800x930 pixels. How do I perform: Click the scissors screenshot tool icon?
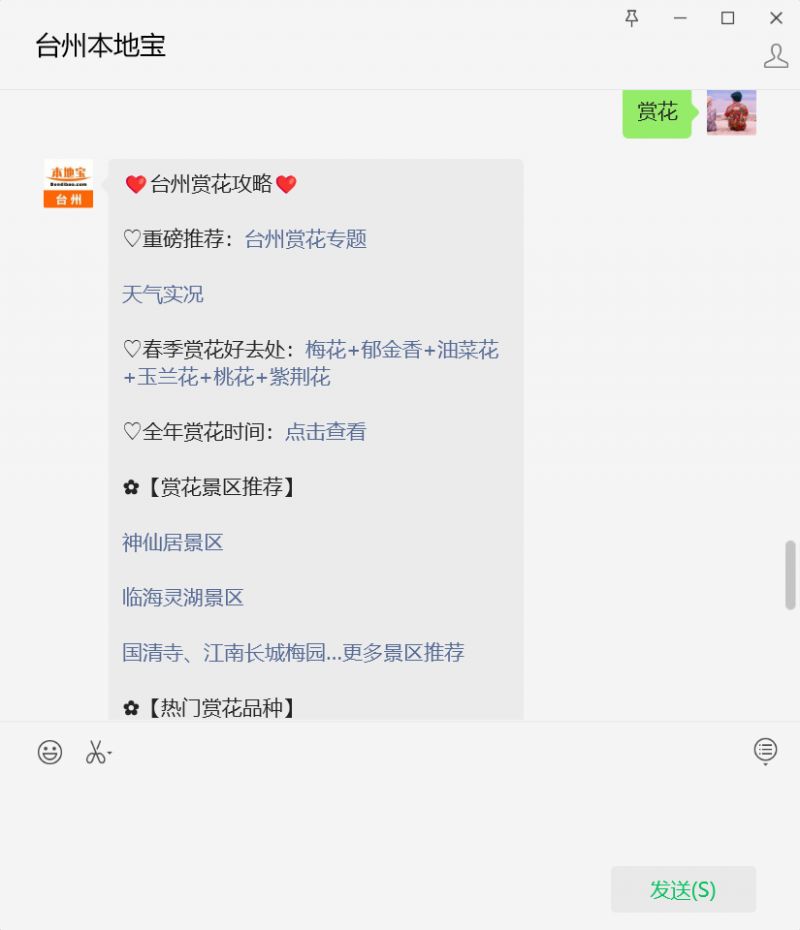(95, 751)
